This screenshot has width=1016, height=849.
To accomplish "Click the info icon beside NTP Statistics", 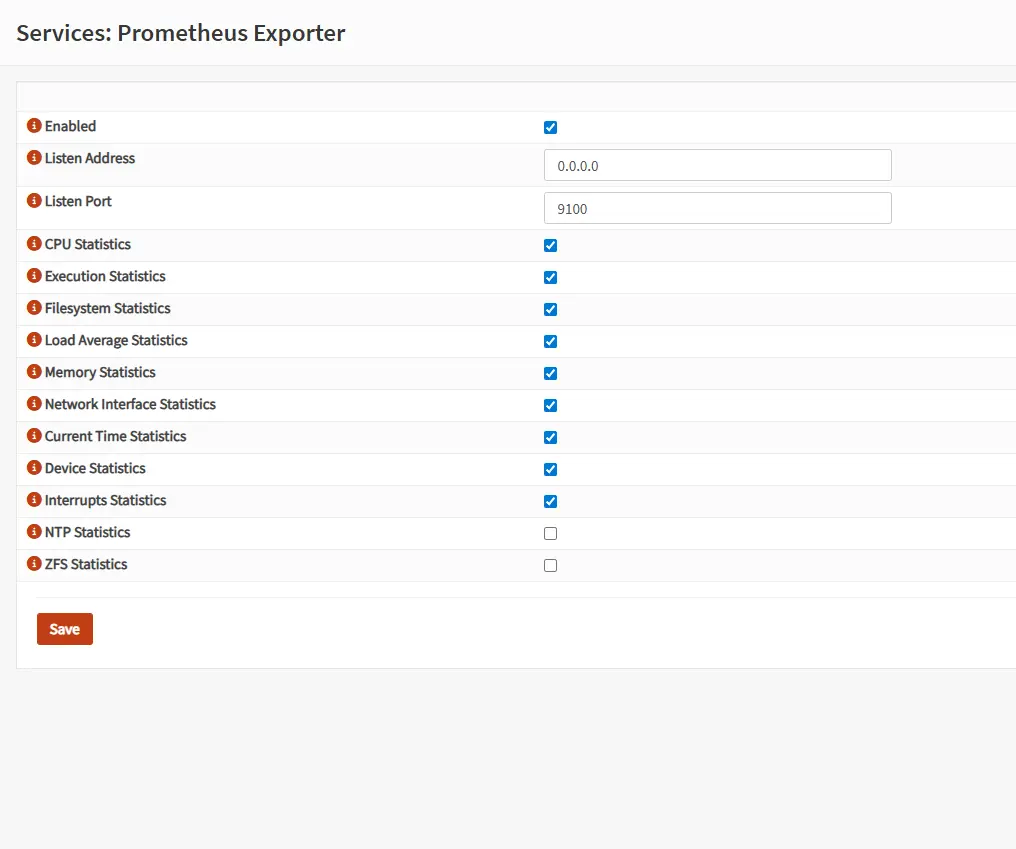I will click(x=34, y=531).
